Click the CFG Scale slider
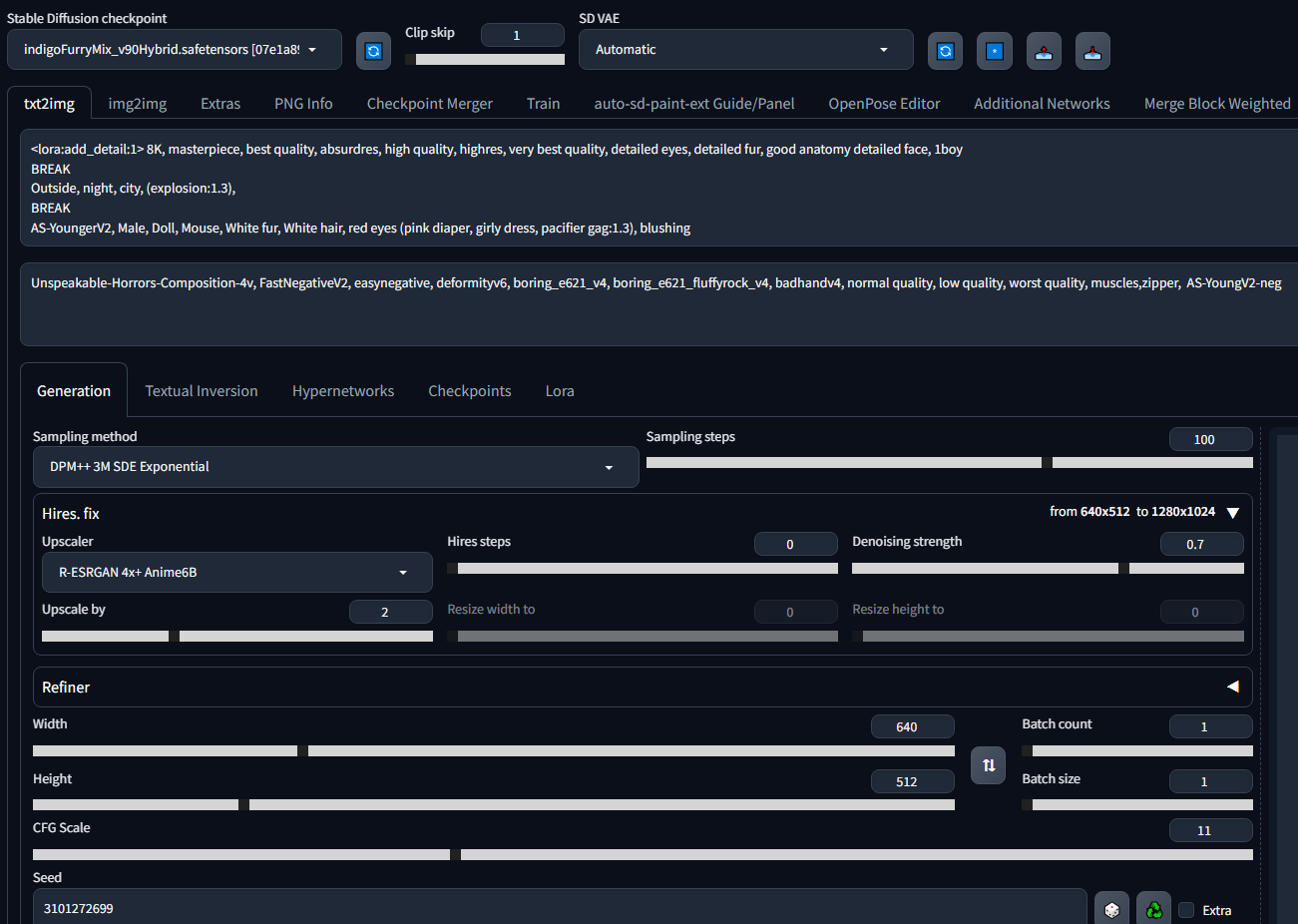1298x924 pixels. 643,854
